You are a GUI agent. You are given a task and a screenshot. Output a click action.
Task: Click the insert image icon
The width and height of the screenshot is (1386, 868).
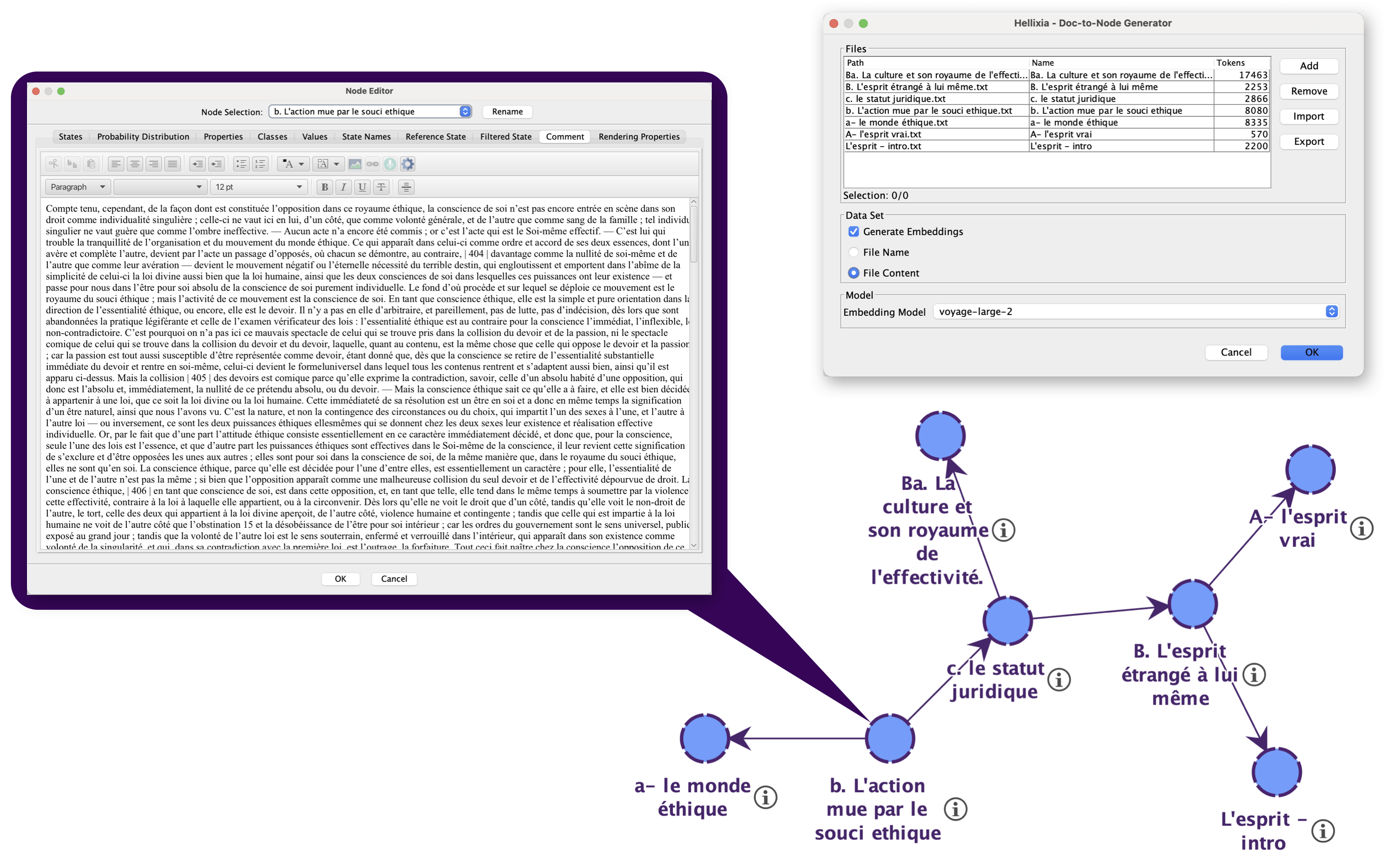point(355,164)
